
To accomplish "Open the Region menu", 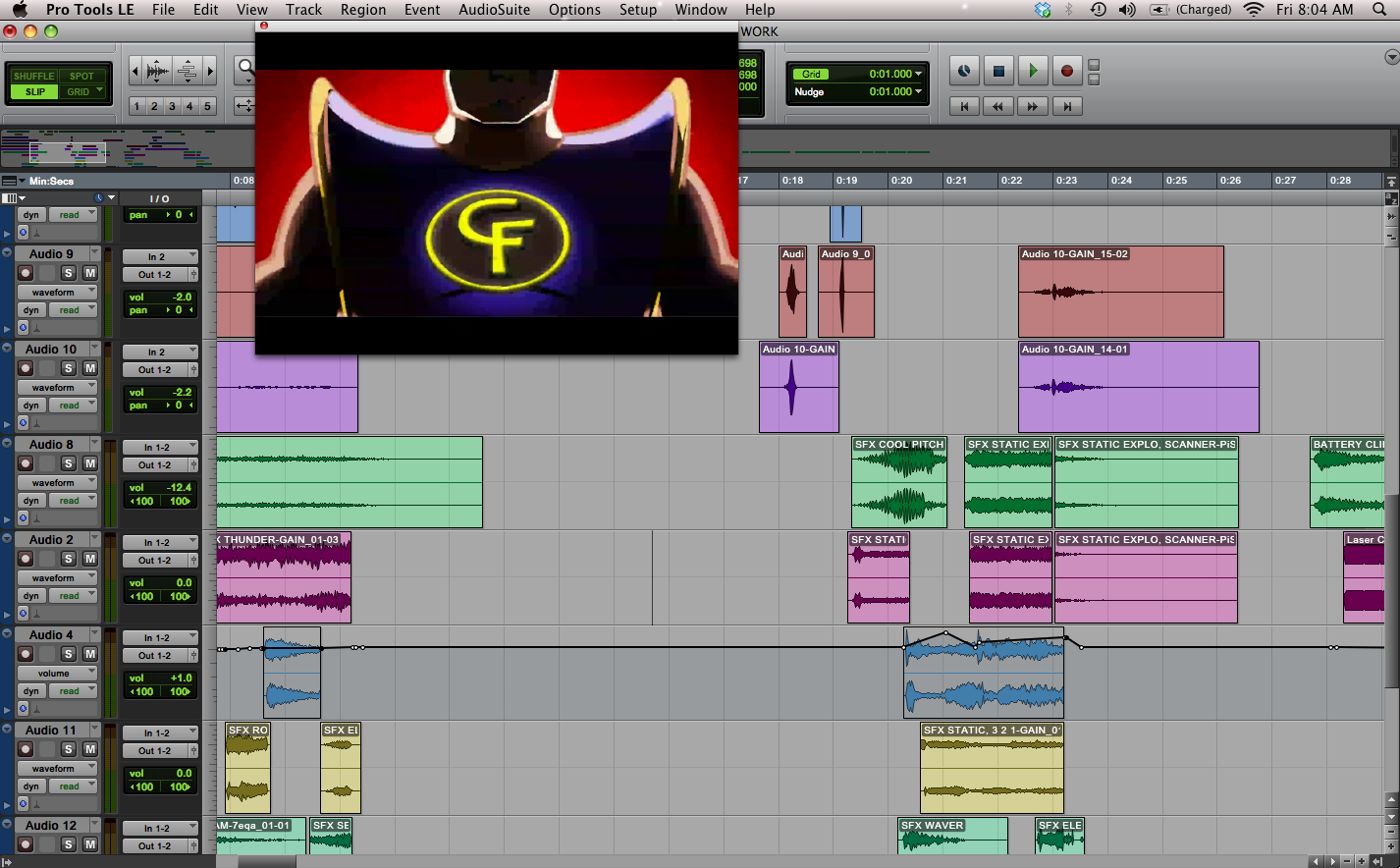I will click(363, 10).
